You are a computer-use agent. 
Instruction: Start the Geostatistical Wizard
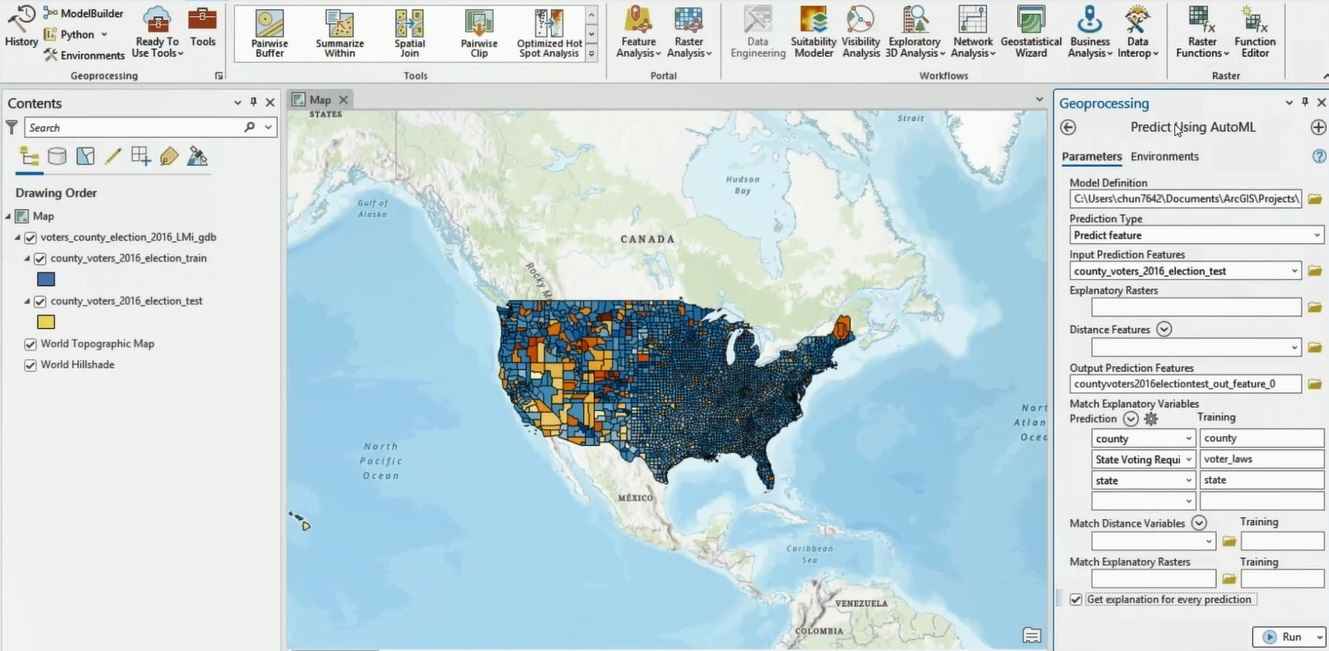[x=1031, y=32]
